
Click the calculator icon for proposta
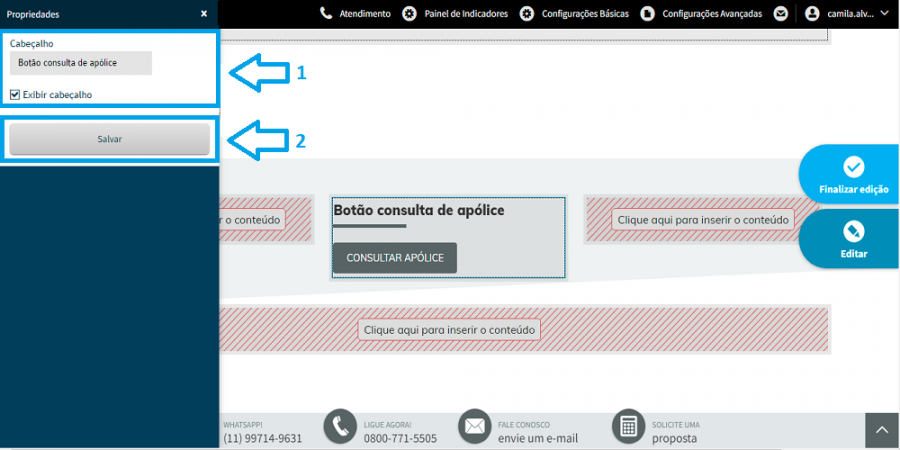629,426
